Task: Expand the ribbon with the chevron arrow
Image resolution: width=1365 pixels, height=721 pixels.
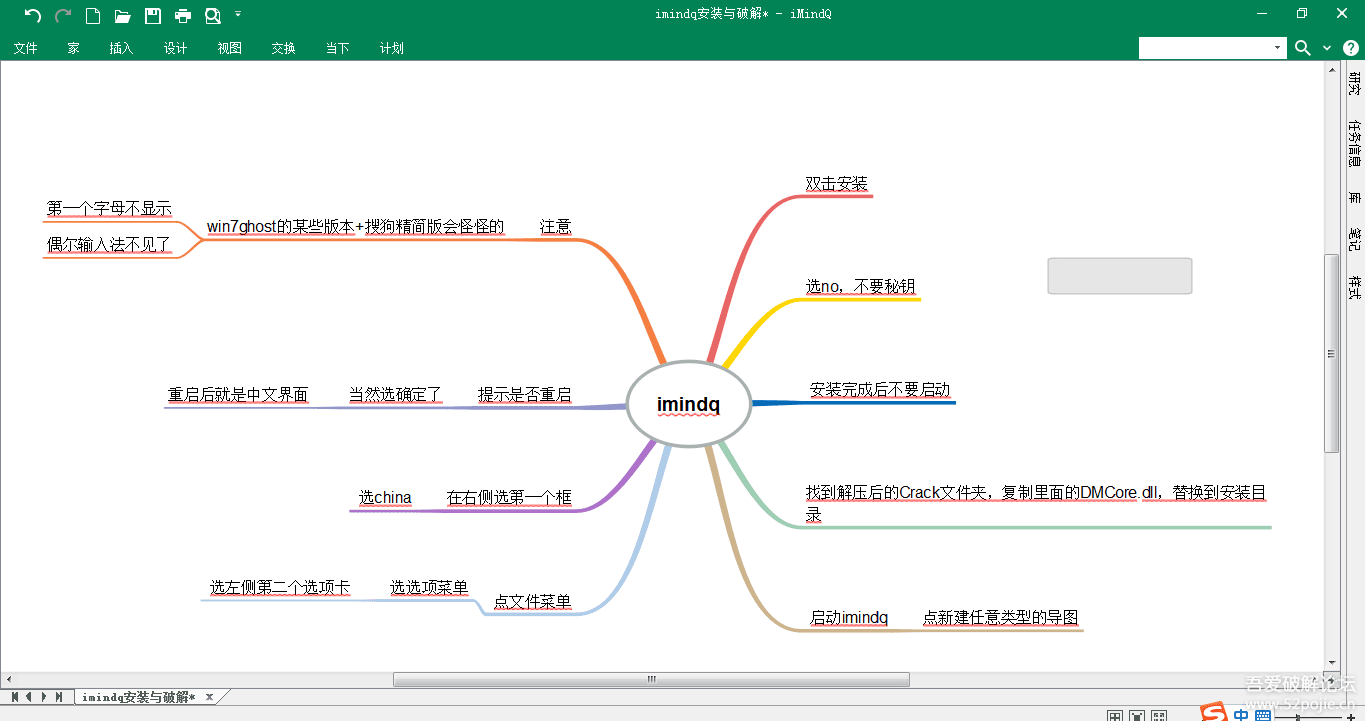Action: tap(1327, 48)
